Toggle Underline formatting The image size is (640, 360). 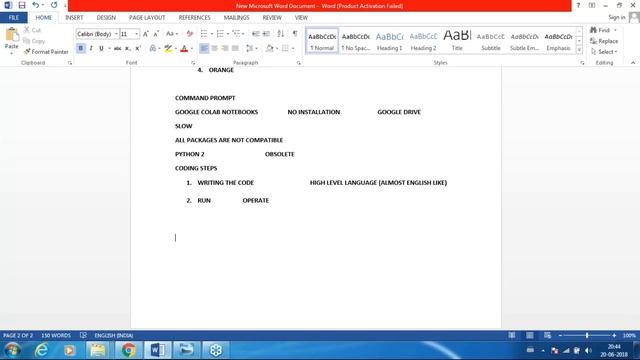point(101,49)
